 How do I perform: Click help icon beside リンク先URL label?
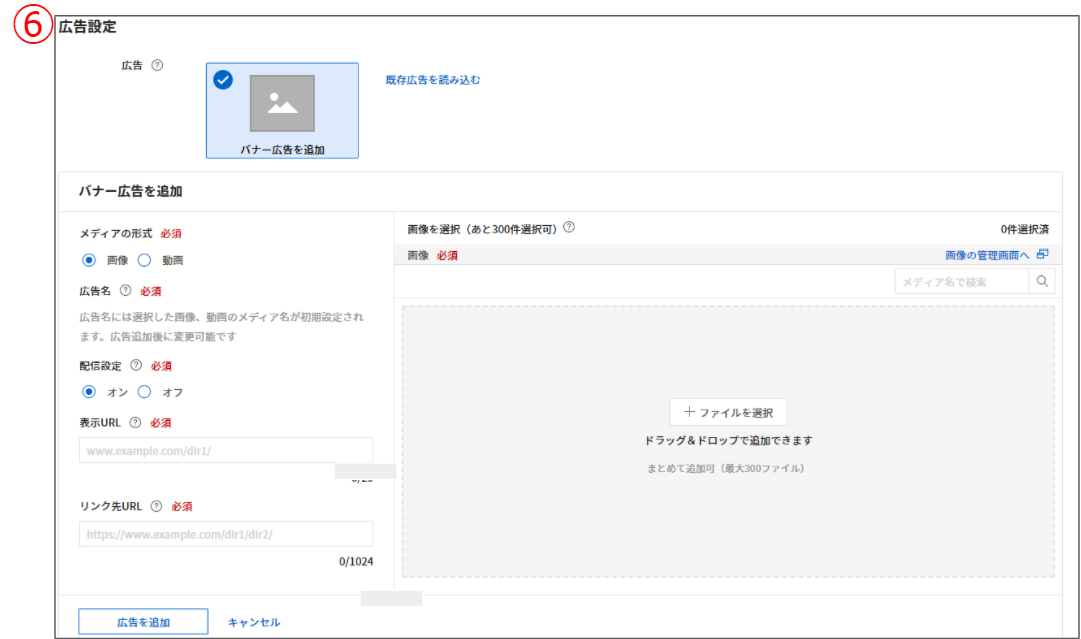click(x=156, y=506)
